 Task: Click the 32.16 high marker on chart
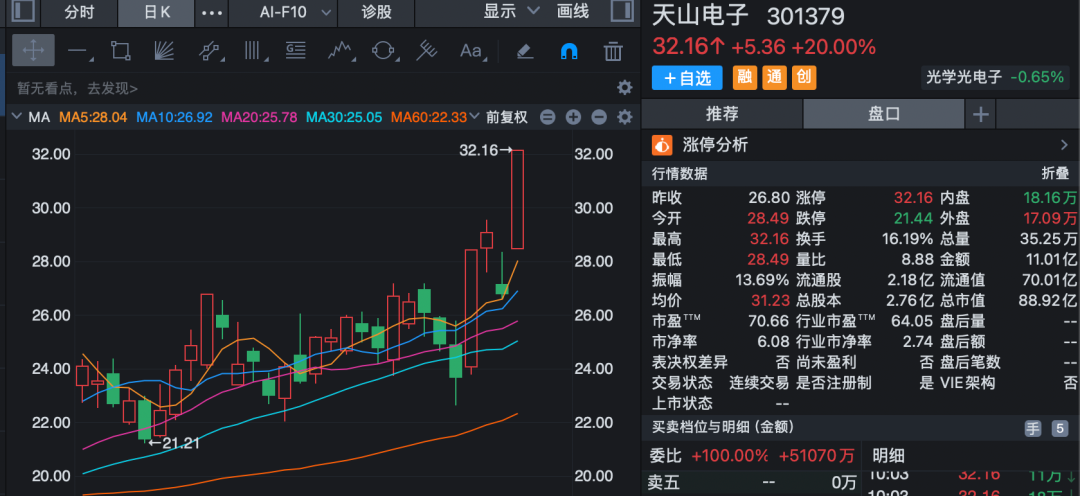486,149
